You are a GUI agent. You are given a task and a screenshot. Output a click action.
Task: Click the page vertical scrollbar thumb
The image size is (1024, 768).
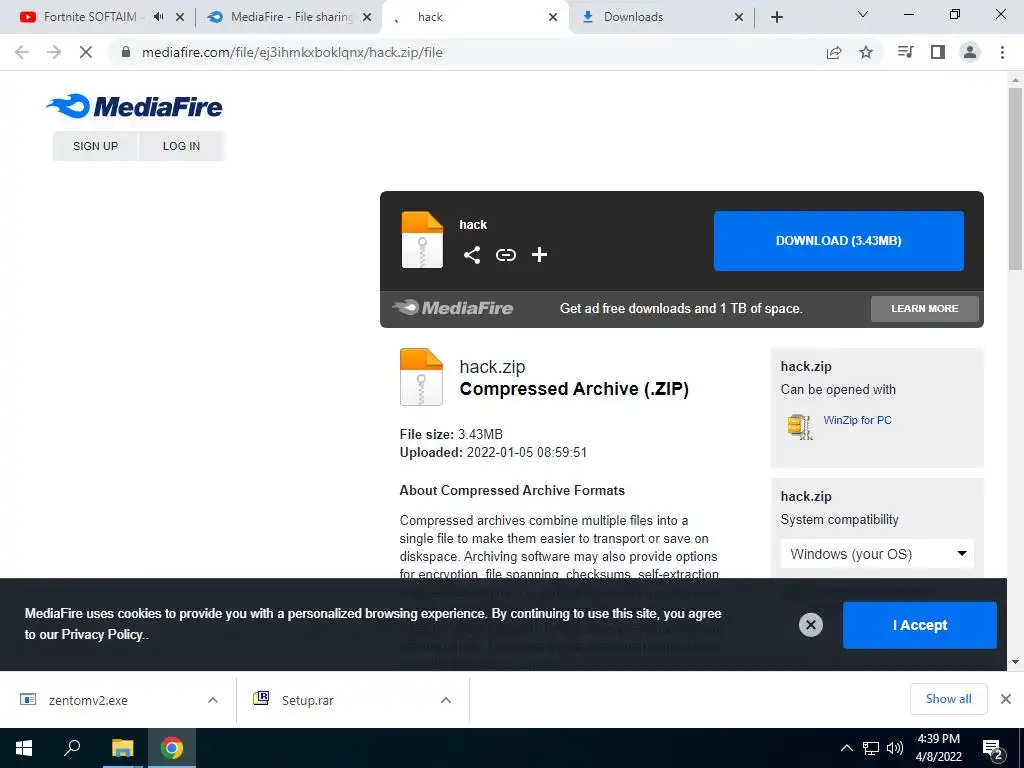pyautogui.click(x=1015, y=180)
